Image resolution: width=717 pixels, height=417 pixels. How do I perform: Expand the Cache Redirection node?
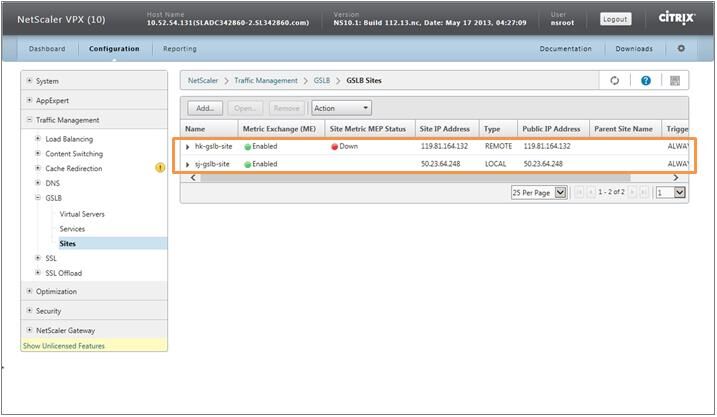coord(38,168)
